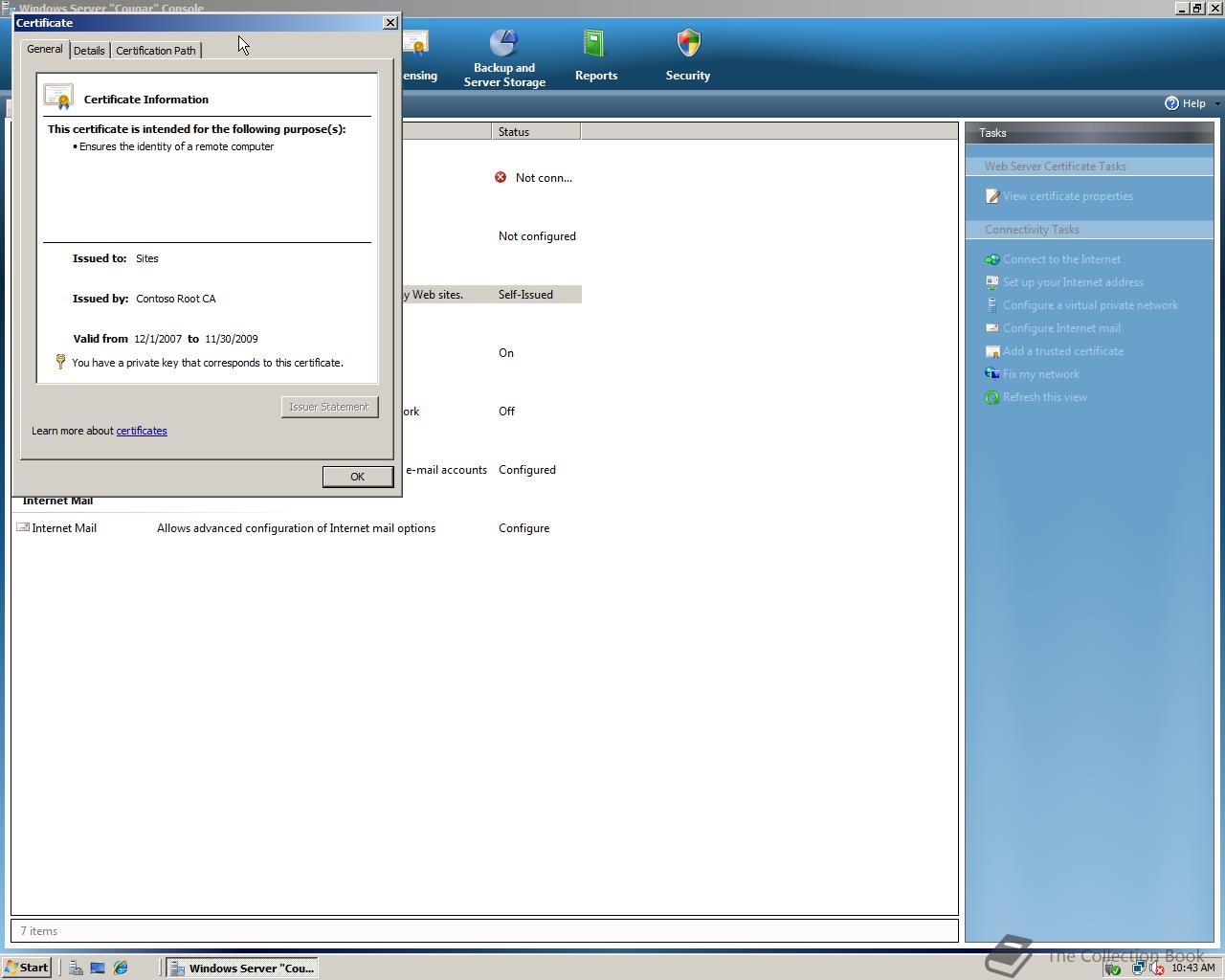Switch to the Details tab

[x=89, y=51]
